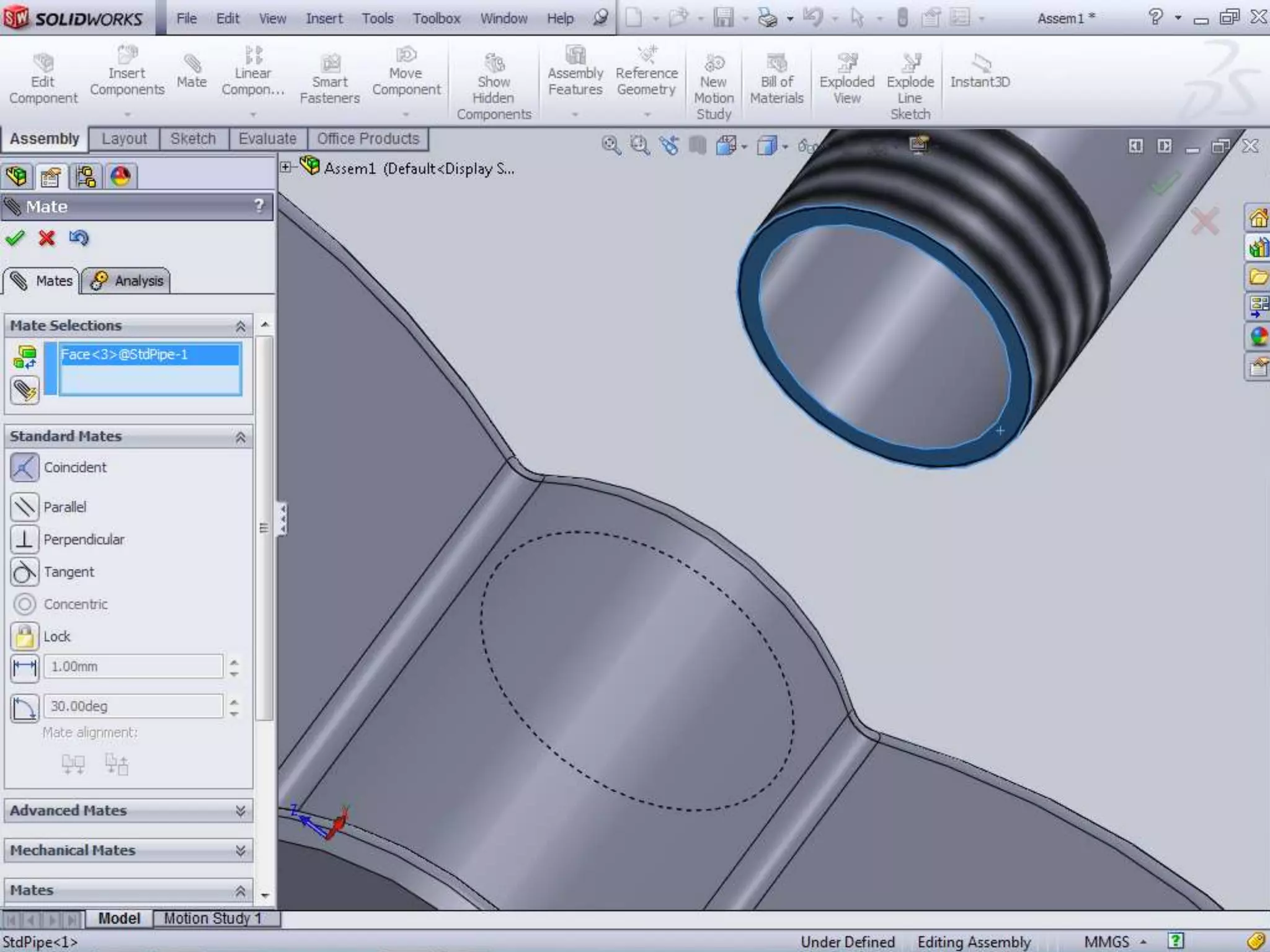Viewport: 1270px width, 952px height.
Task: Cancel mate with red X icon
Action: [47, 238]
